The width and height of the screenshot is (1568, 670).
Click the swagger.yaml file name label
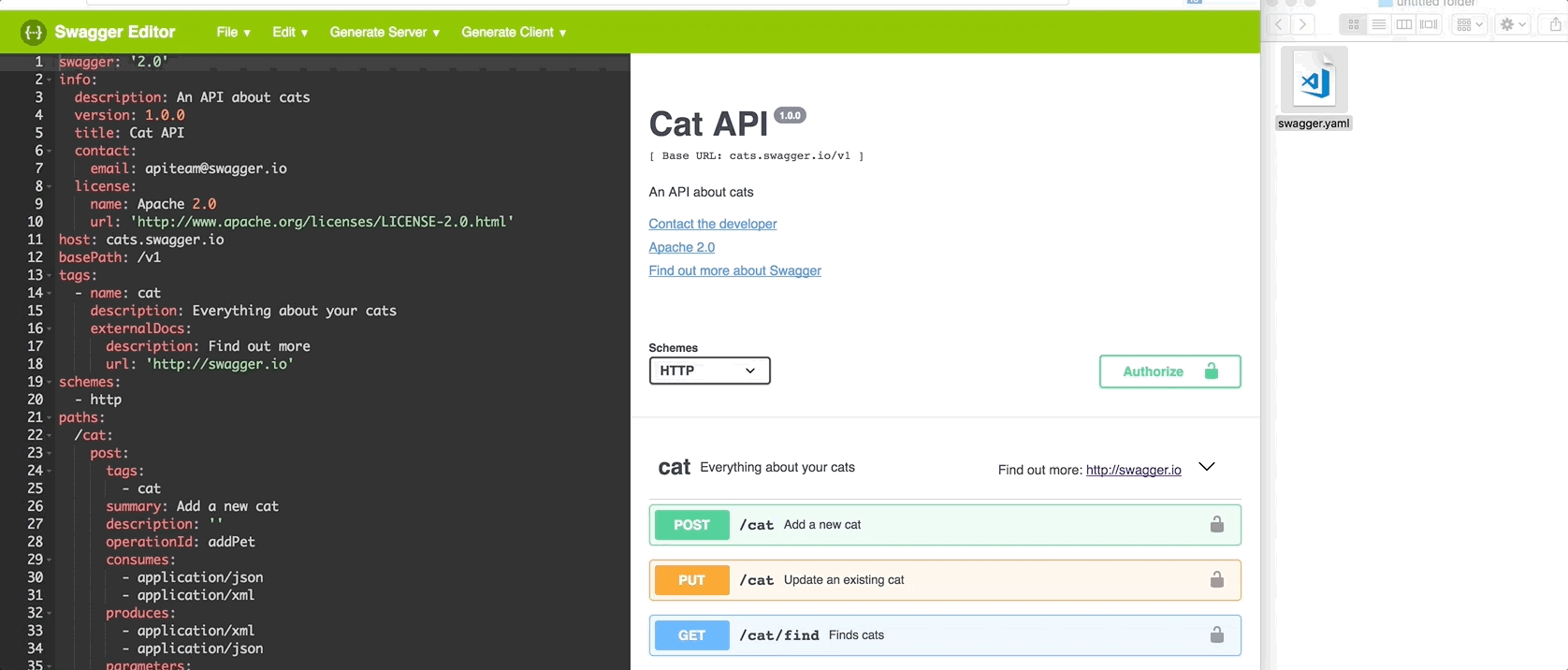point(1314,124)
